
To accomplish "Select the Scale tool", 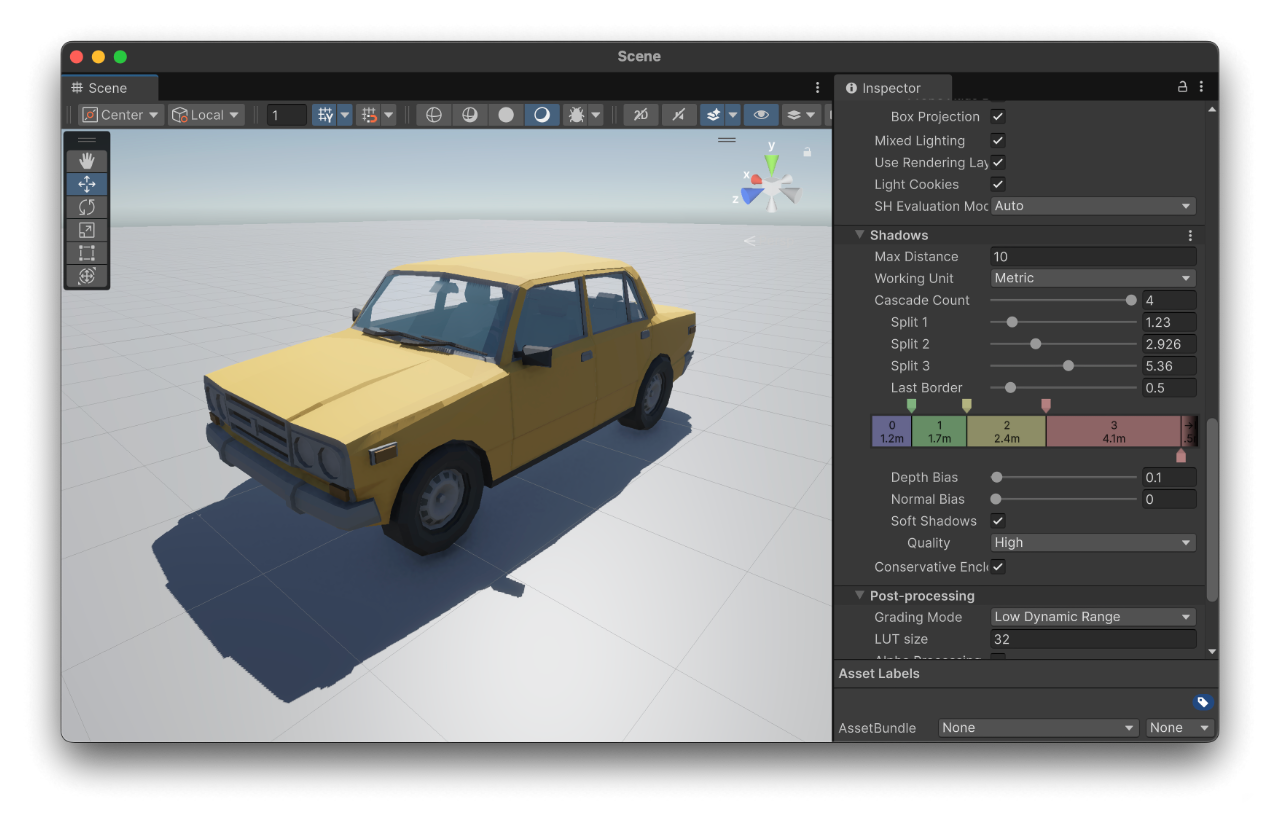I will [x=87, y=229].
